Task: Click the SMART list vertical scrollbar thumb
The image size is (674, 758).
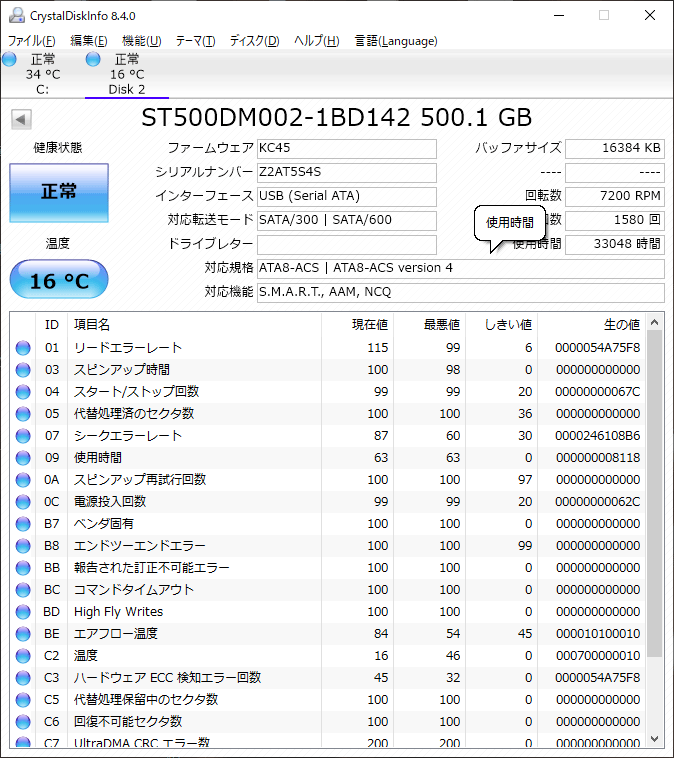Action: (x=655, y=494)
